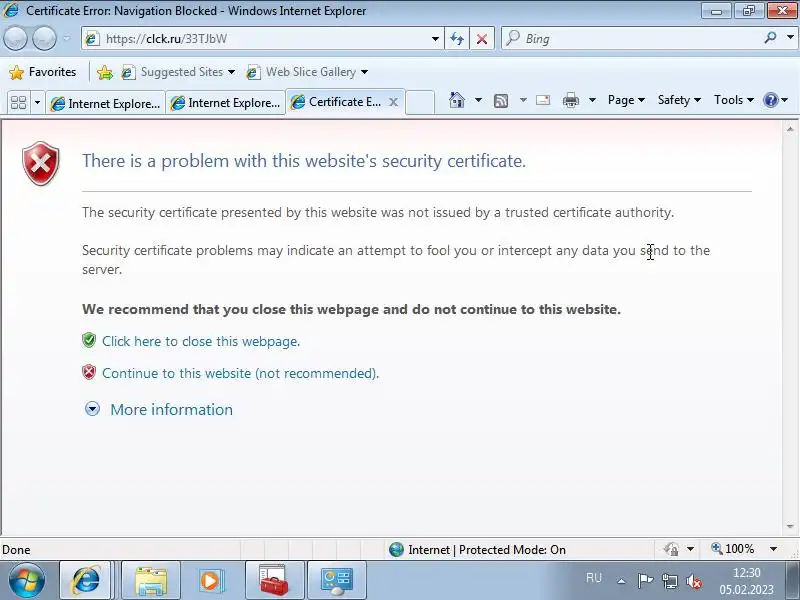Open the Suggested Sites link
The width and height of the screenshot is (800, 600).
coord(178,72)
